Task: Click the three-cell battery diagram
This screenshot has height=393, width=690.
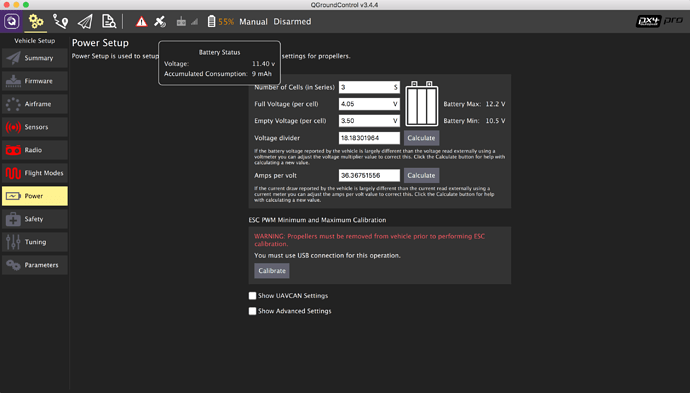Action: (422, 104)
